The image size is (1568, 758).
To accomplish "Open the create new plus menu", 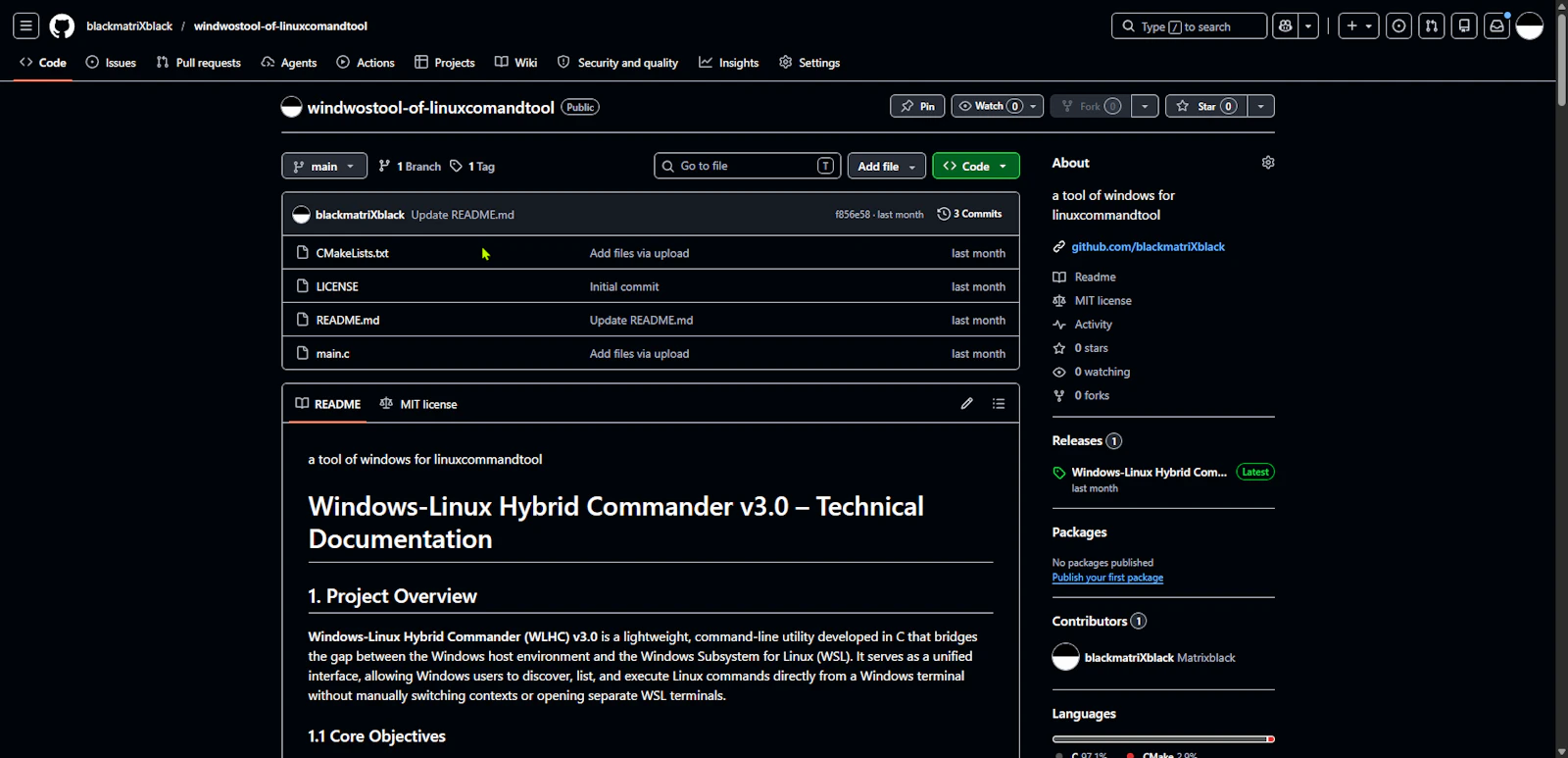I will 1358,26.
